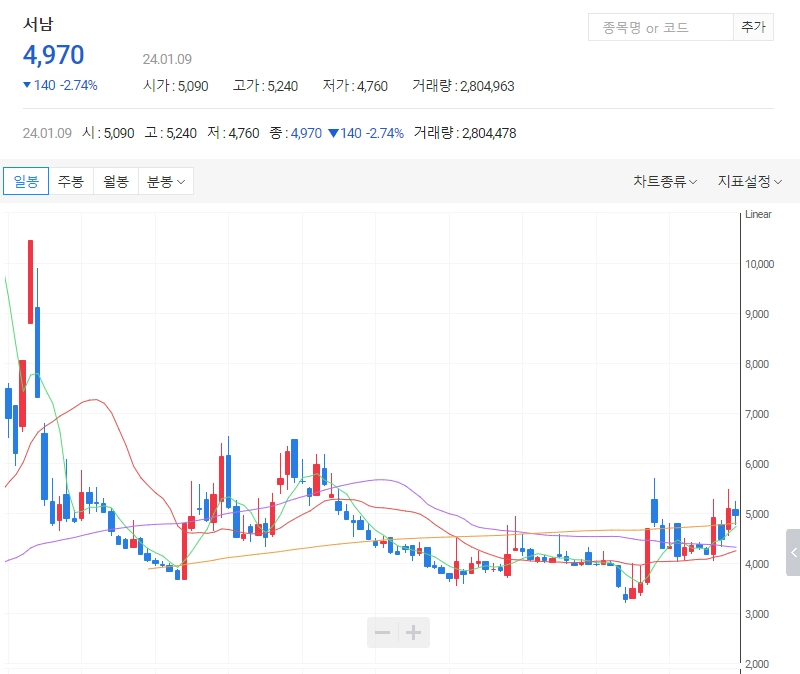Click the 5,000 price axis label
Screen dimensions: 800x674
click(757, 514)
